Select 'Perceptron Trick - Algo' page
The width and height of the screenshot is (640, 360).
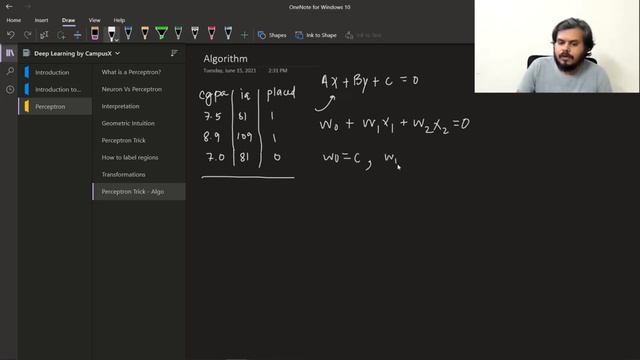point(139,191)
